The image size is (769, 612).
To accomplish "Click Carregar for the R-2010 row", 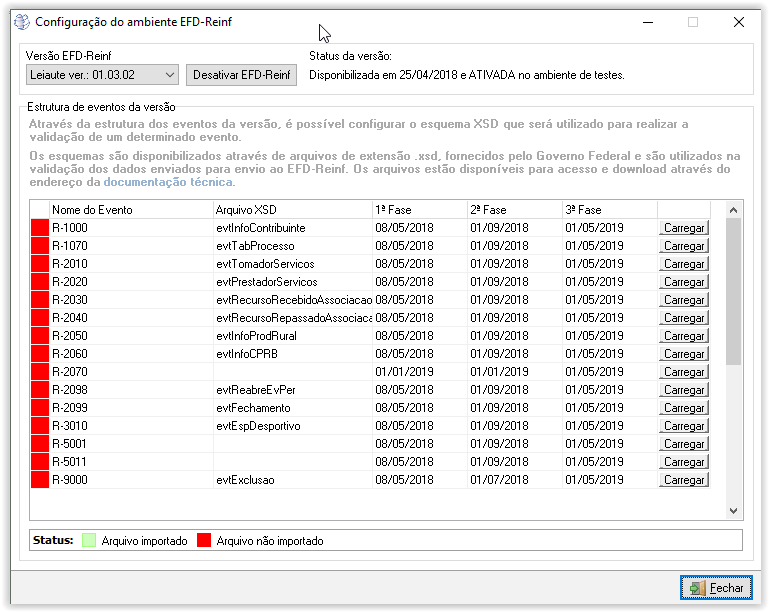I will point(684,264).
